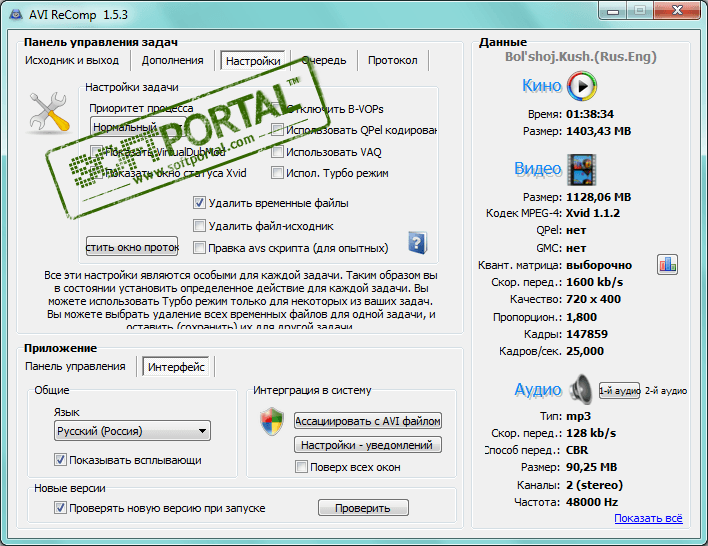Open the Протокол tab

pos(392,61)
